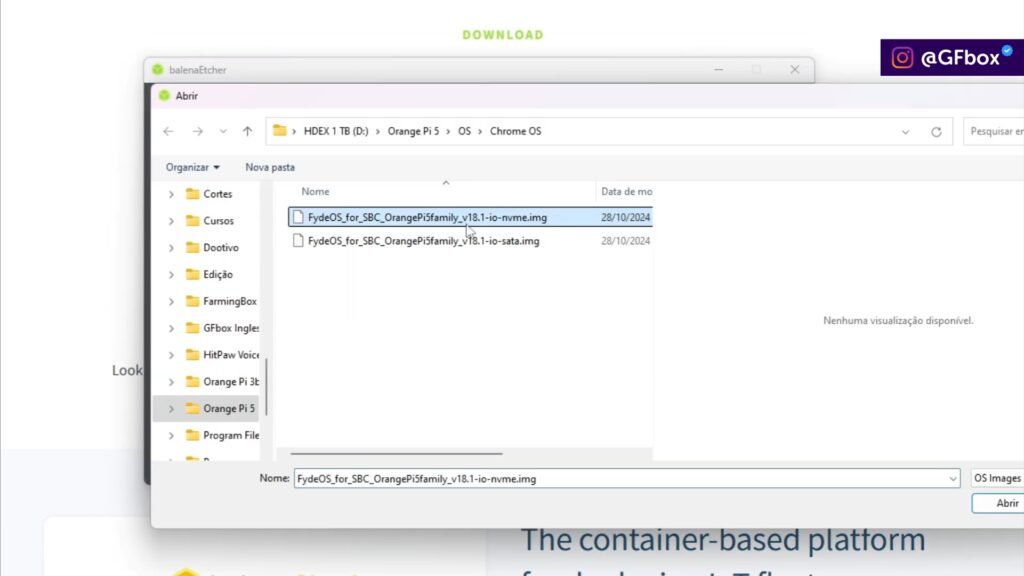Click the horizontal scrollbar under the file list
The height and width of the screenshot is (576, 1024).
[396, 453]
